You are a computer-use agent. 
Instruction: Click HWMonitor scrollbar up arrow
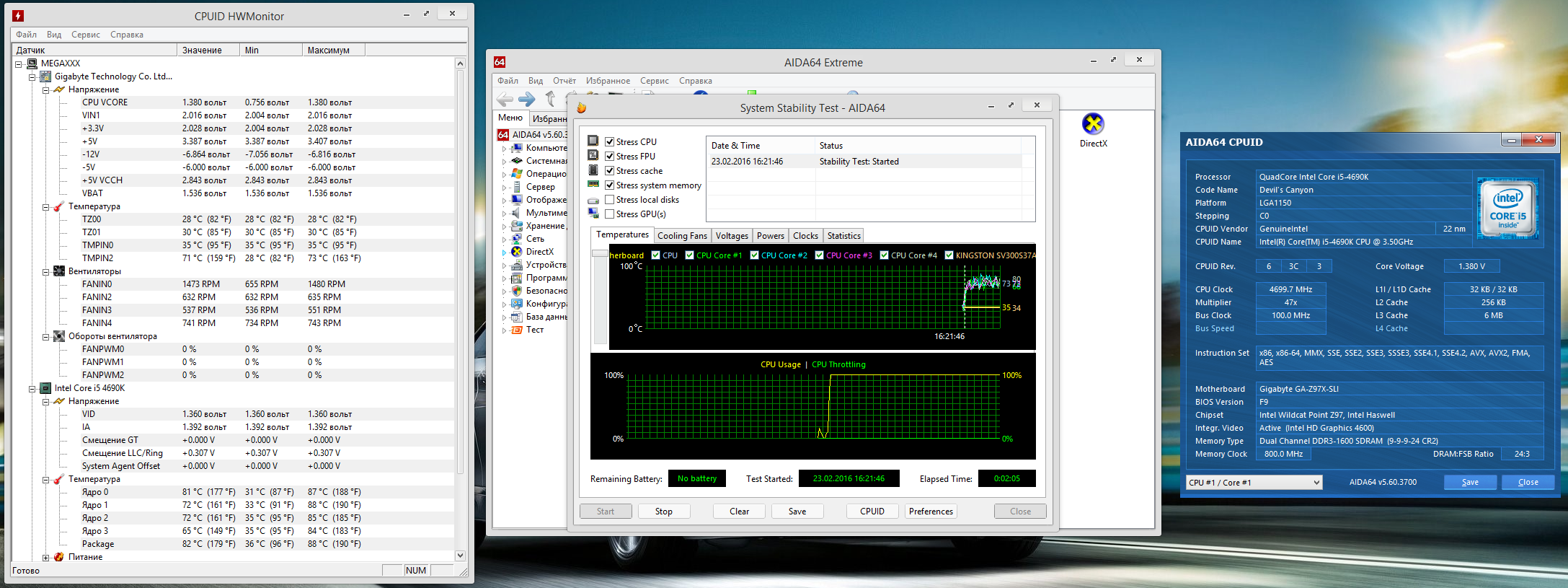click(460, 63)
